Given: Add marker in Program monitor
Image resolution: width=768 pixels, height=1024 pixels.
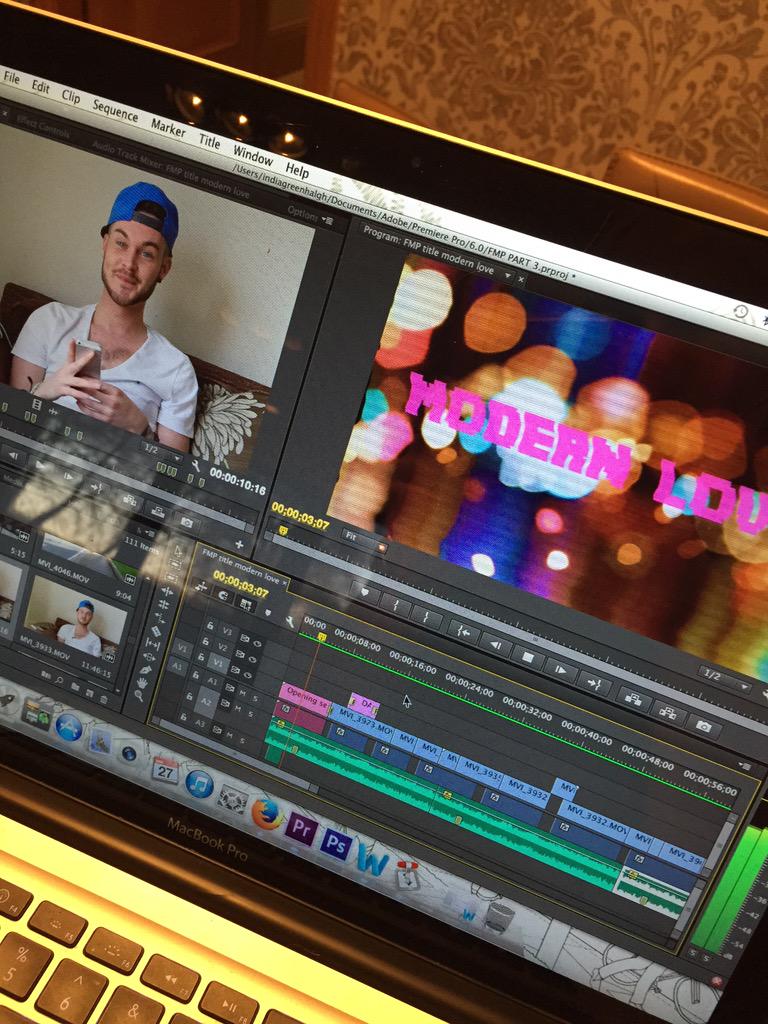Looking at the screenshot, I should point(365,592).
